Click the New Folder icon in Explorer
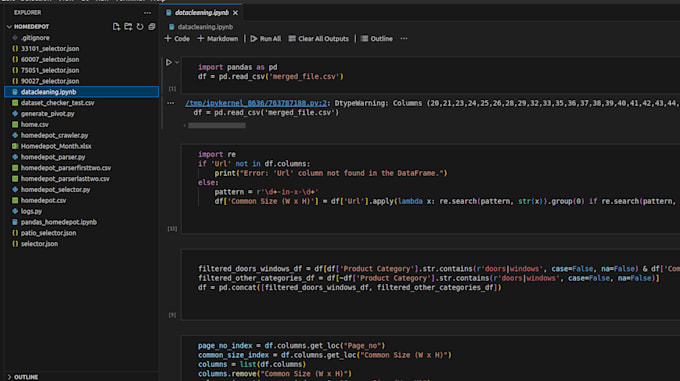680x381 pixels. (128, 27)
